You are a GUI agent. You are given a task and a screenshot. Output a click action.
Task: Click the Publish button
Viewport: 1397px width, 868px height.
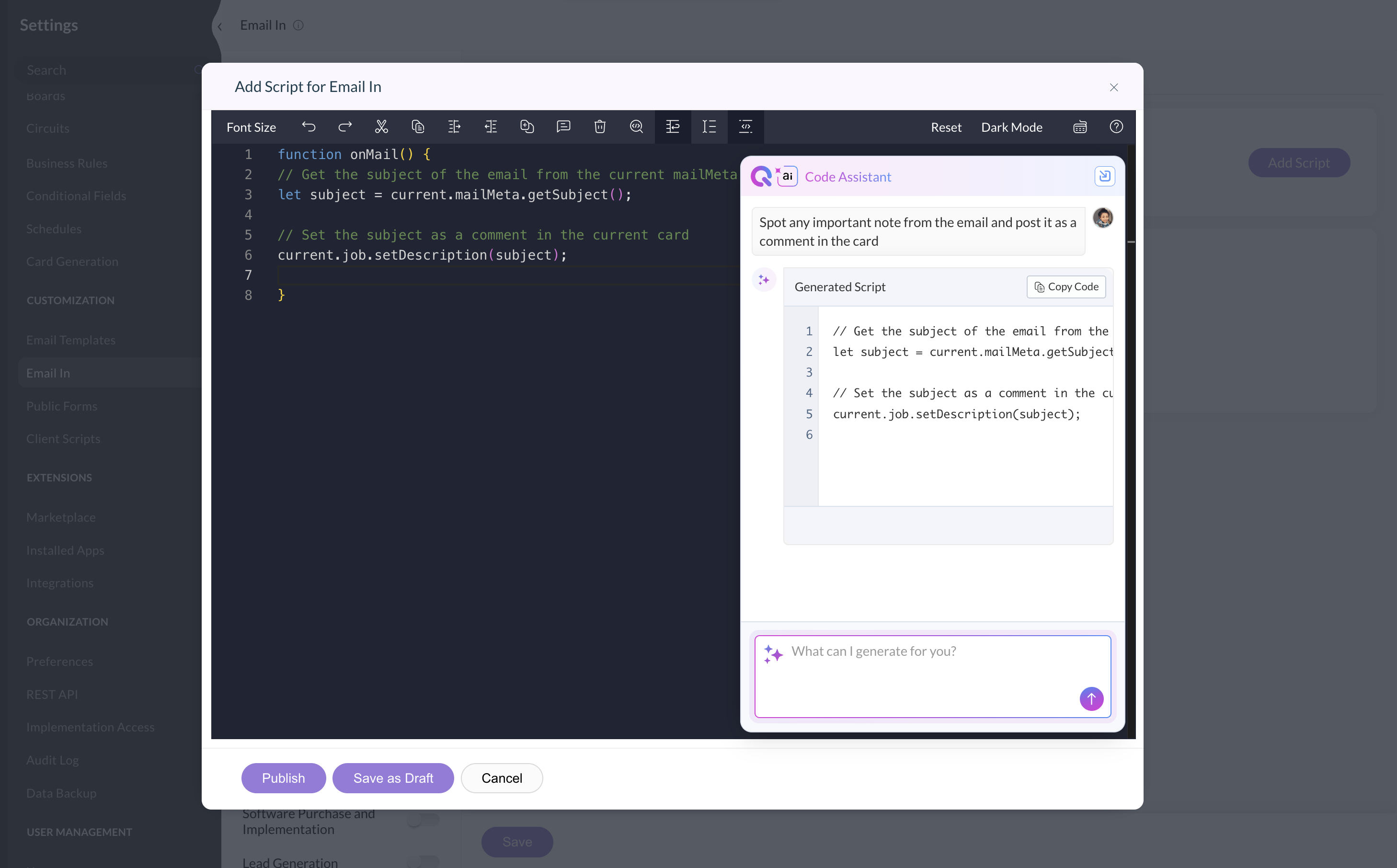[283, 778]
